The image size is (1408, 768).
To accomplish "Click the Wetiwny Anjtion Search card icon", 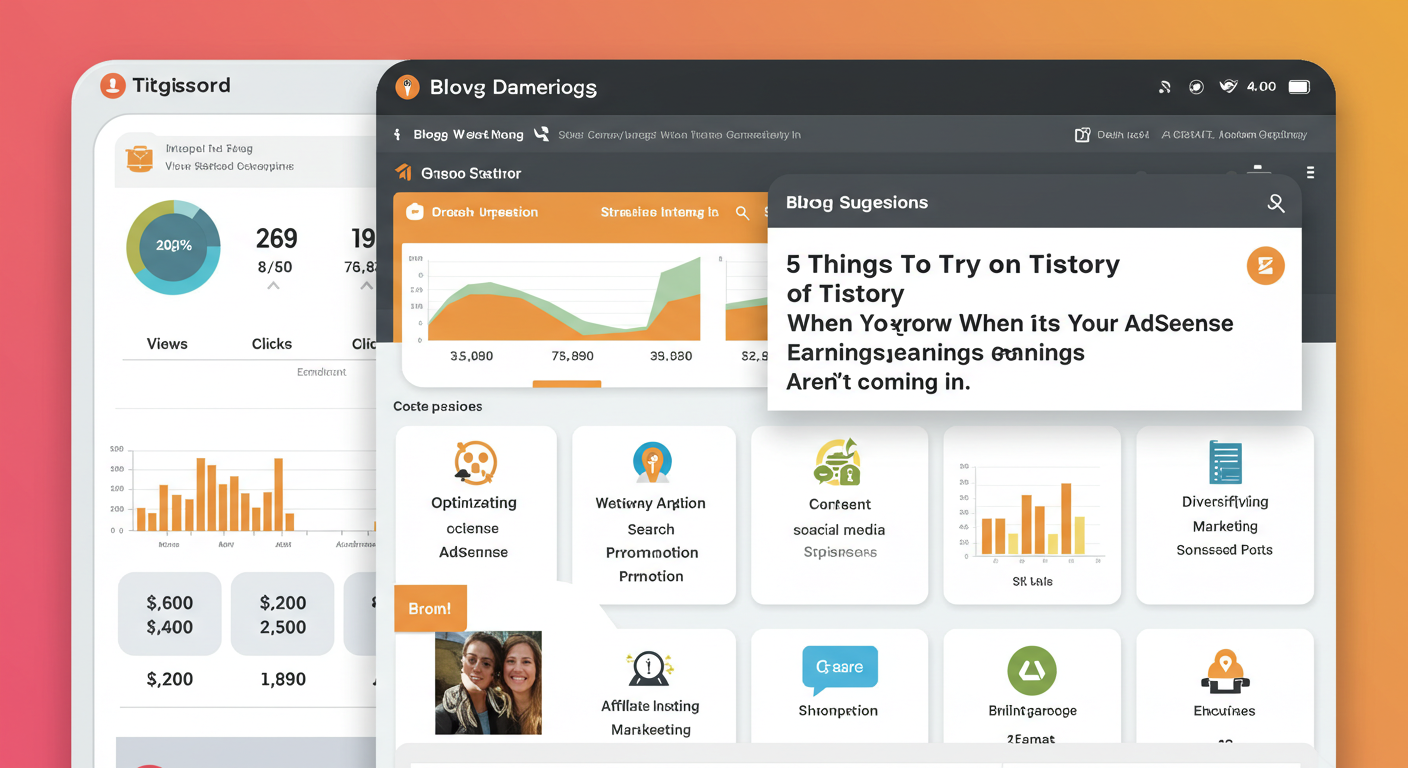I will pos(651,463).
